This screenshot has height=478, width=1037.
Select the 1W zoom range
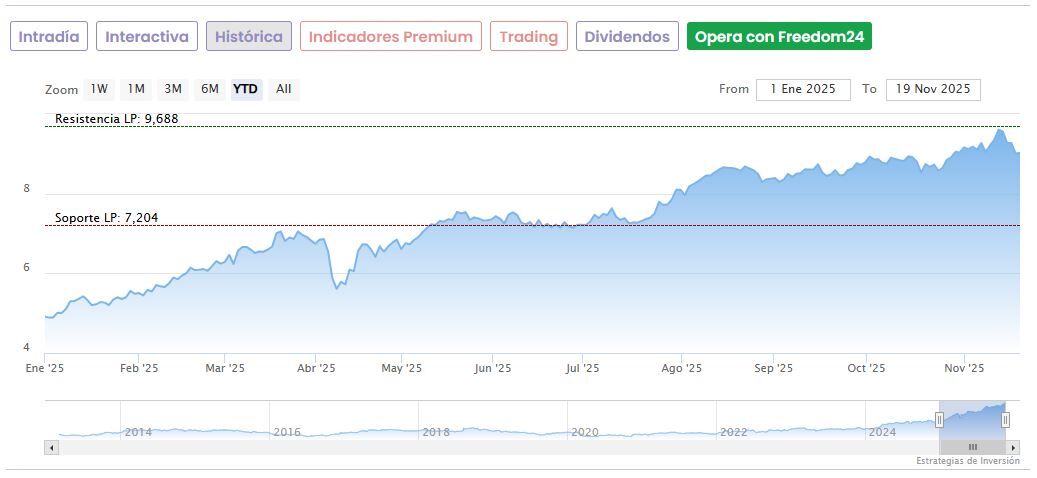99,89
